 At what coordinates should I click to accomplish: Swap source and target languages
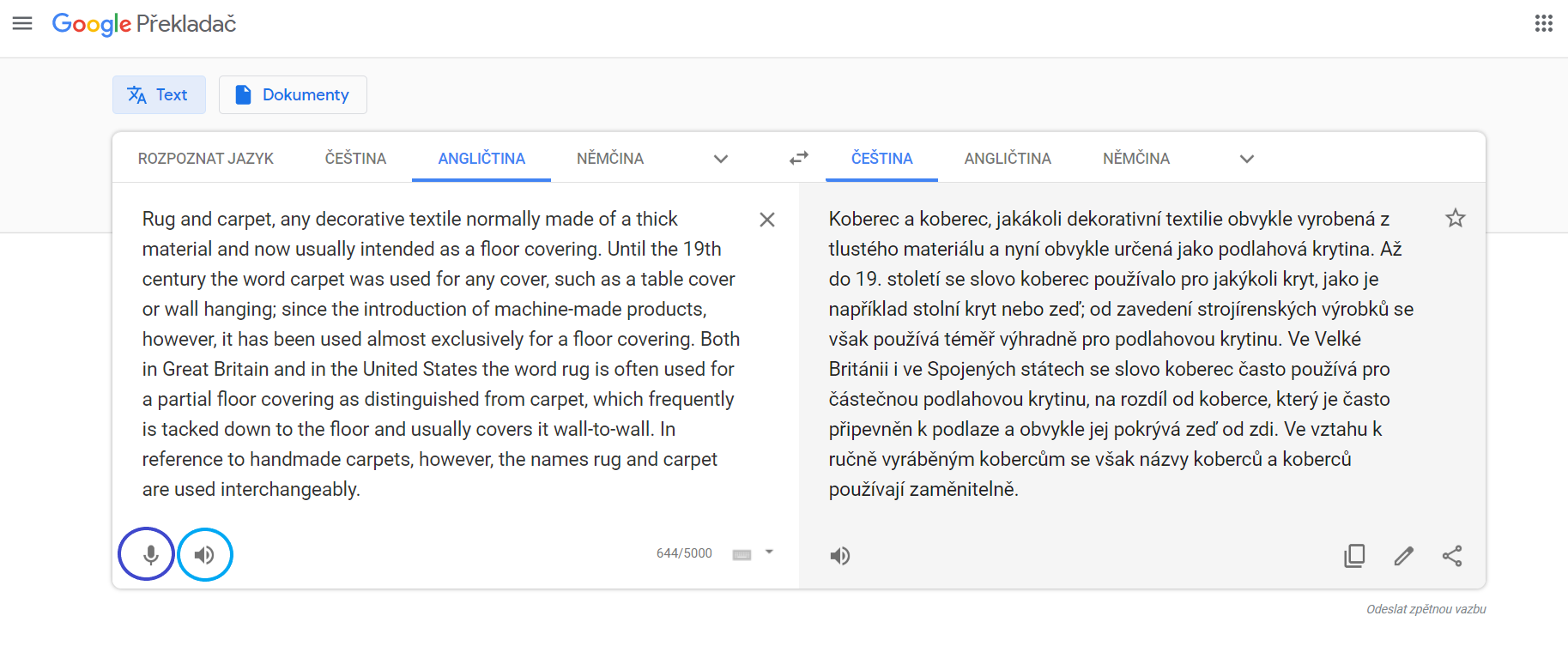799,158
